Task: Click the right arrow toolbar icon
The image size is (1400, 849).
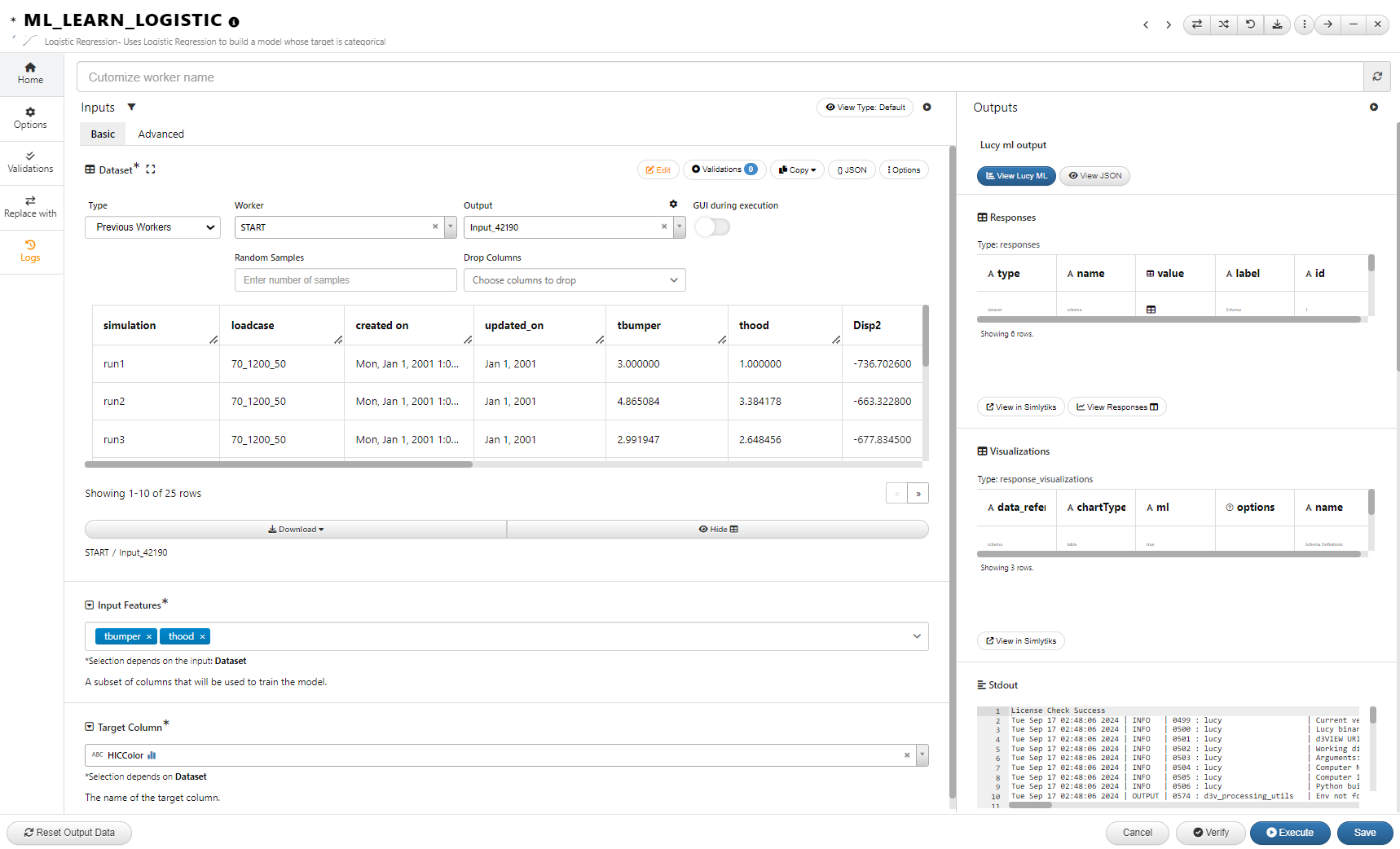Action: click(x=1328, y=24)
